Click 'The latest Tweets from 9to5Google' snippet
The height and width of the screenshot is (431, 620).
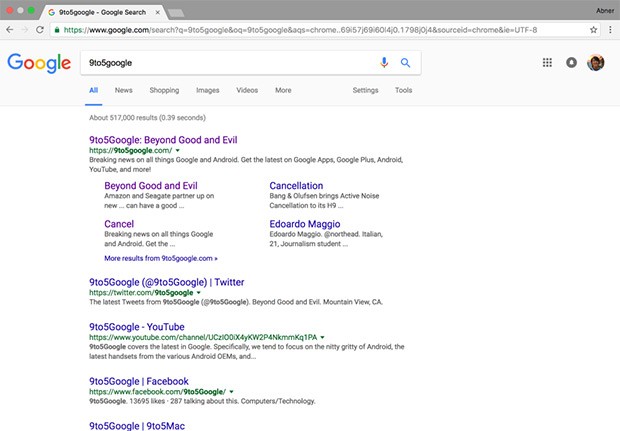tap(236, 302)
